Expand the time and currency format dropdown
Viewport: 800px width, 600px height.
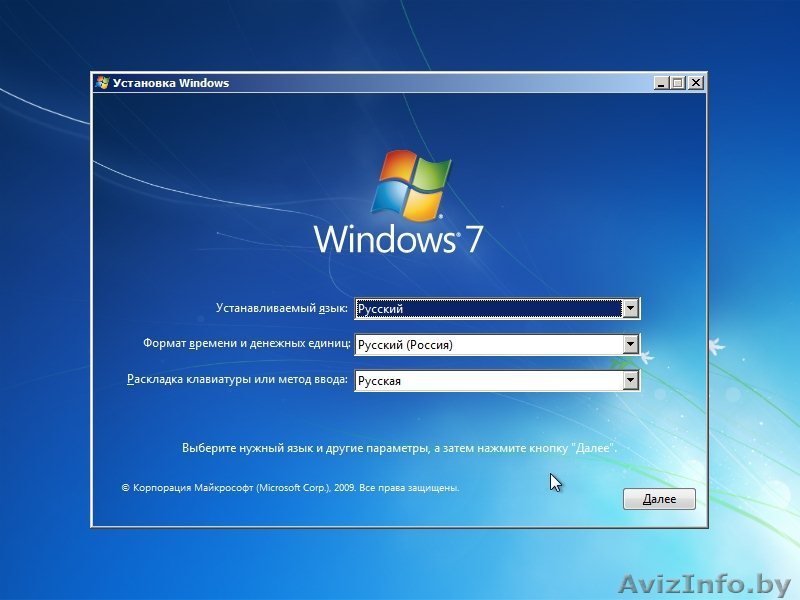click(631, 343)
